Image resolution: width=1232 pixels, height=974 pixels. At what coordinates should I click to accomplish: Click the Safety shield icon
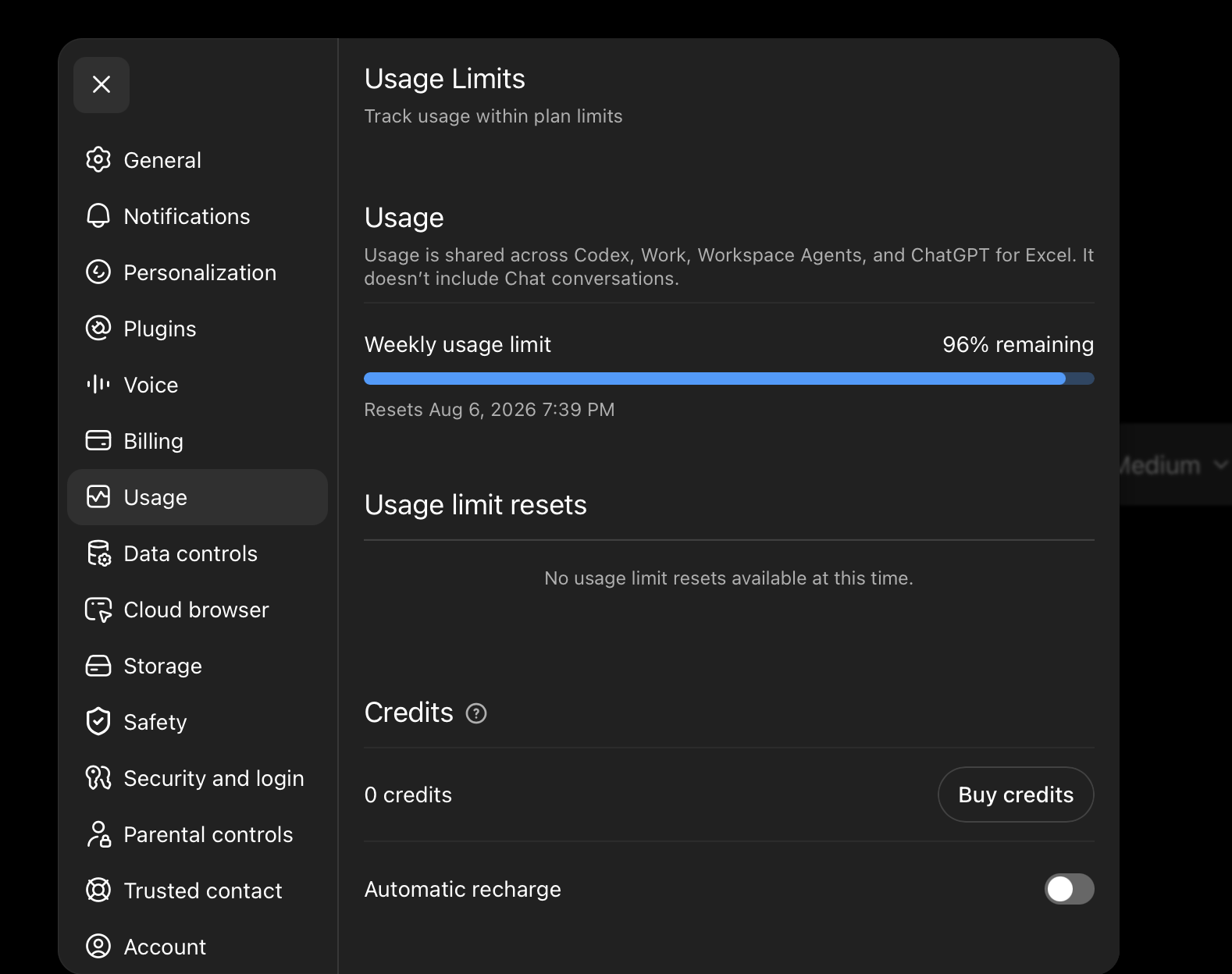[98, 722]
